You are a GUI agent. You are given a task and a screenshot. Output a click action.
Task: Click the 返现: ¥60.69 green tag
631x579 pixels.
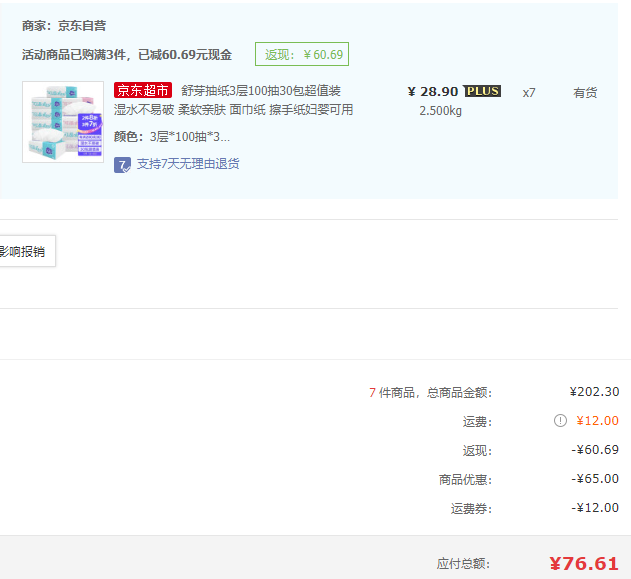[302, 54]
